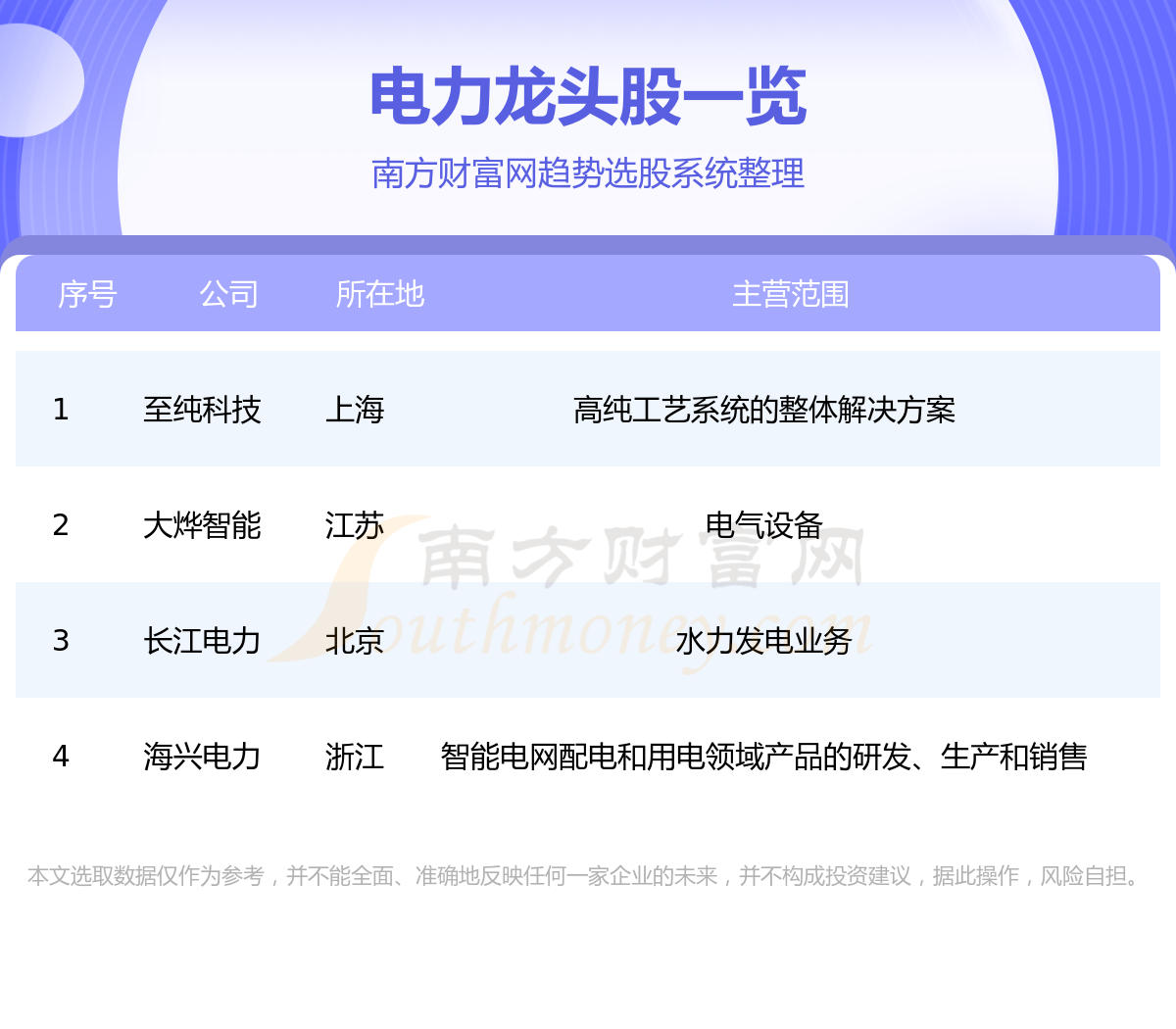This screenshot has width=1176, height=1029.
Task: Select row number 4
Action: [61, 756]
